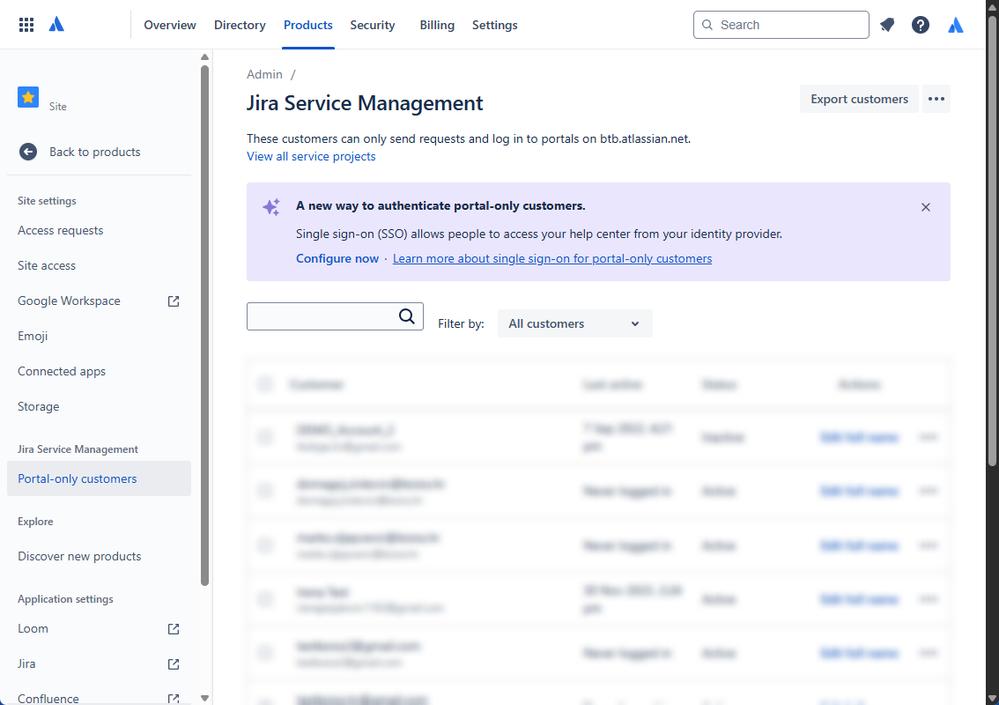Click the main page vertical scrollbar

coord(993,242)
